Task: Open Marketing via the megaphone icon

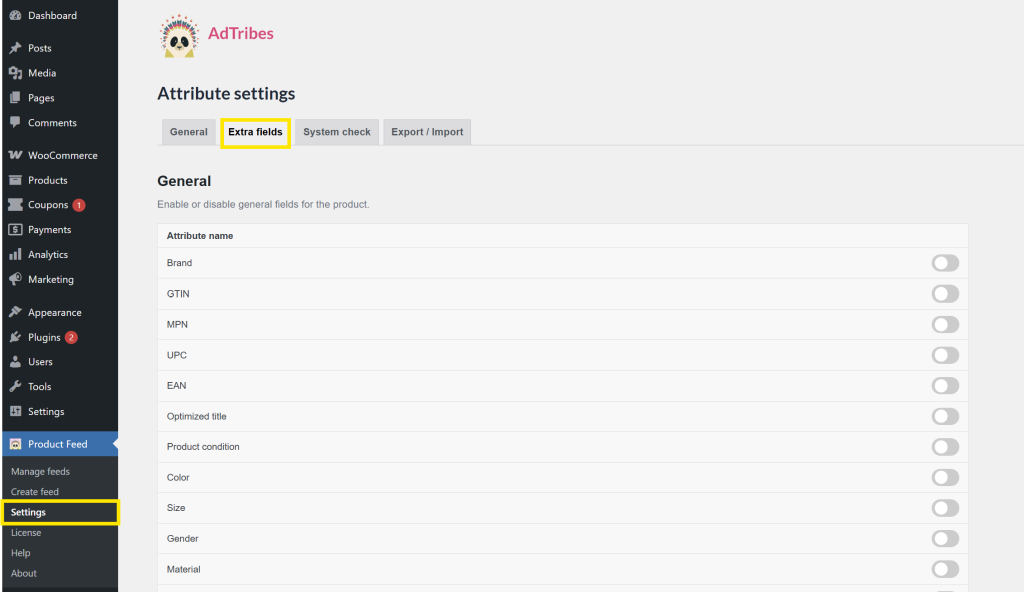Action: click(x=14, y=279)
